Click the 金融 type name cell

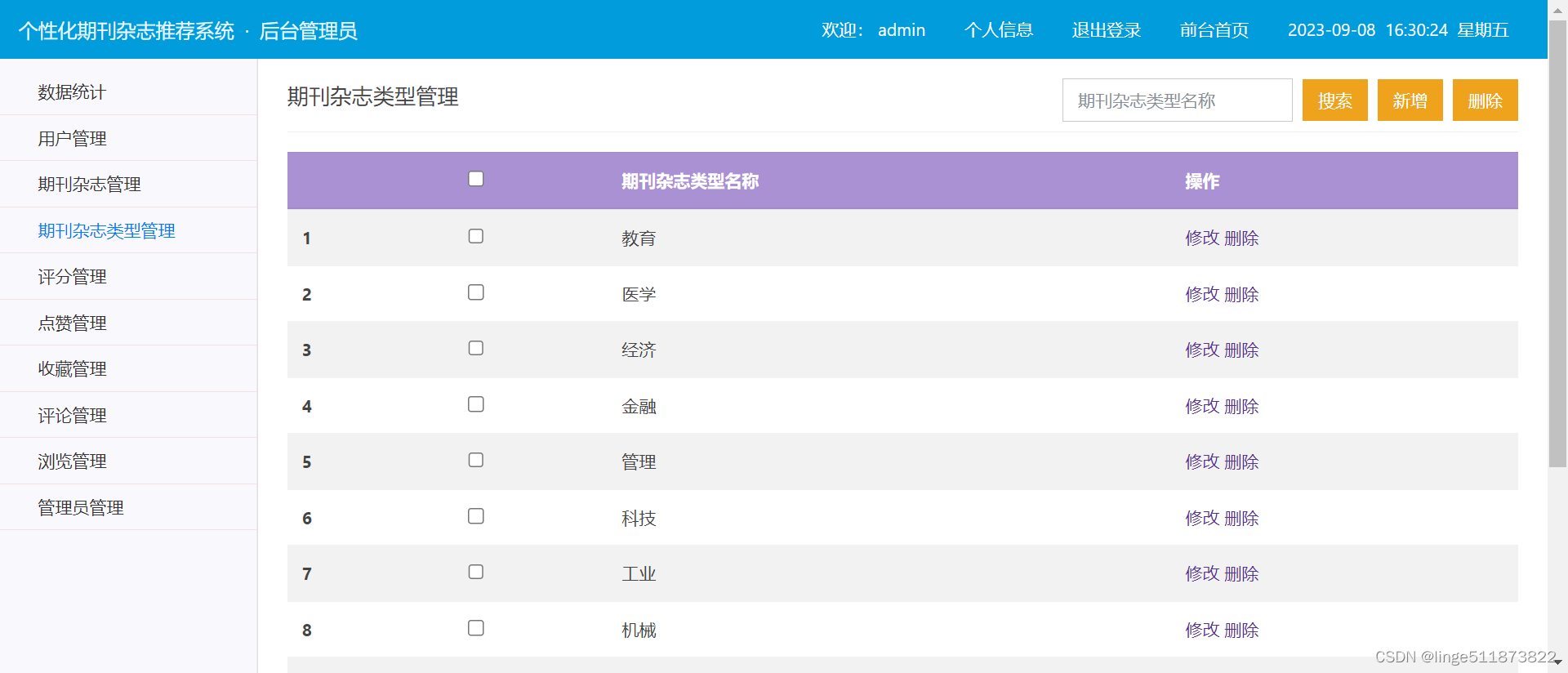pyautogui.click(x=639, y=406)
